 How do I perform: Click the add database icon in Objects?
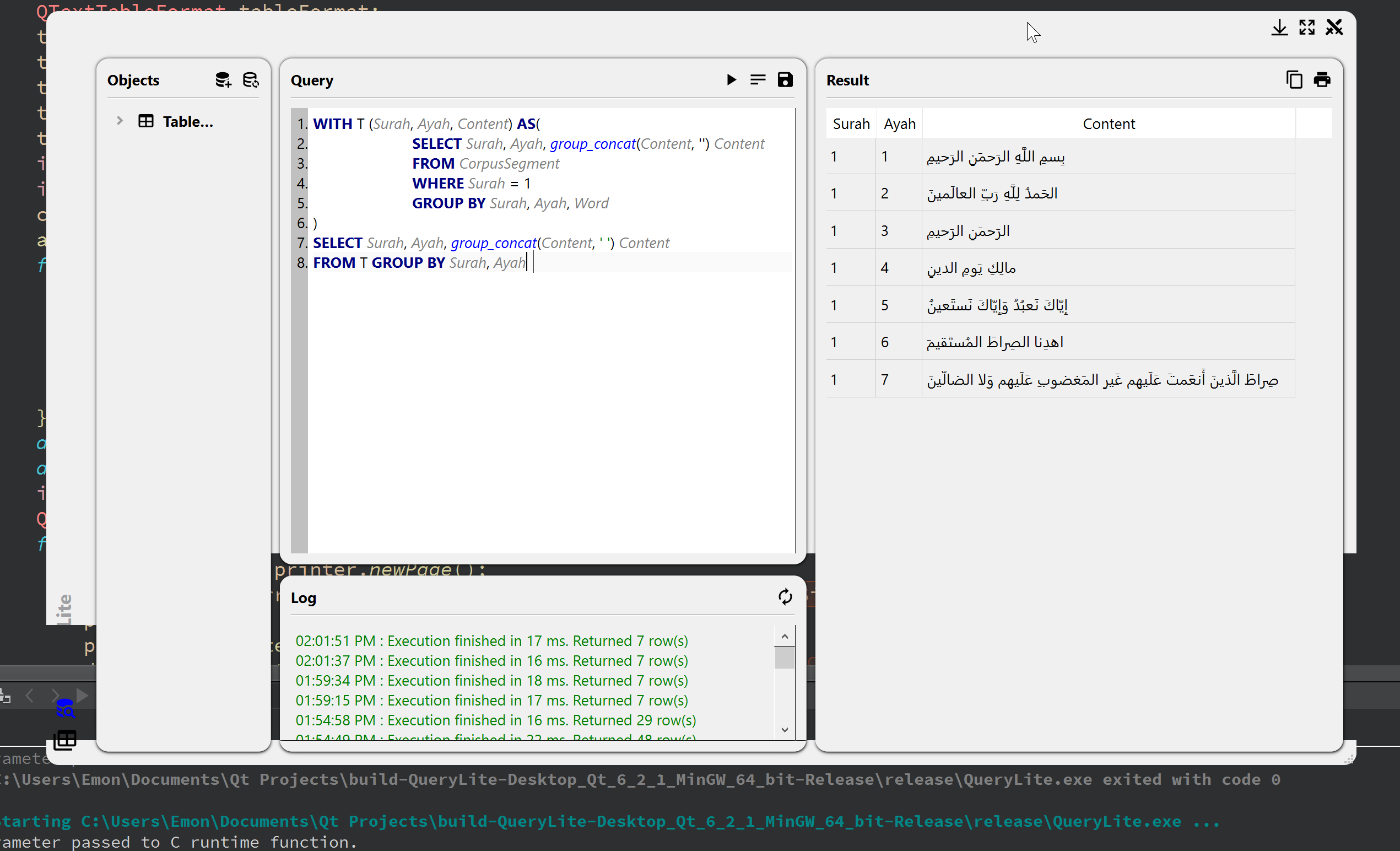(x=223, y=80)
